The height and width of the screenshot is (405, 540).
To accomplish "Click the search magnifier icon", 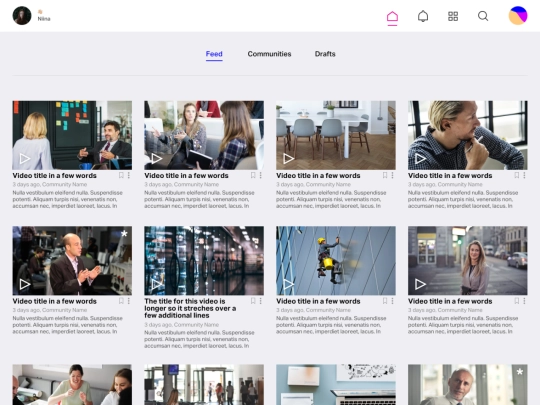I will point(483,16).
